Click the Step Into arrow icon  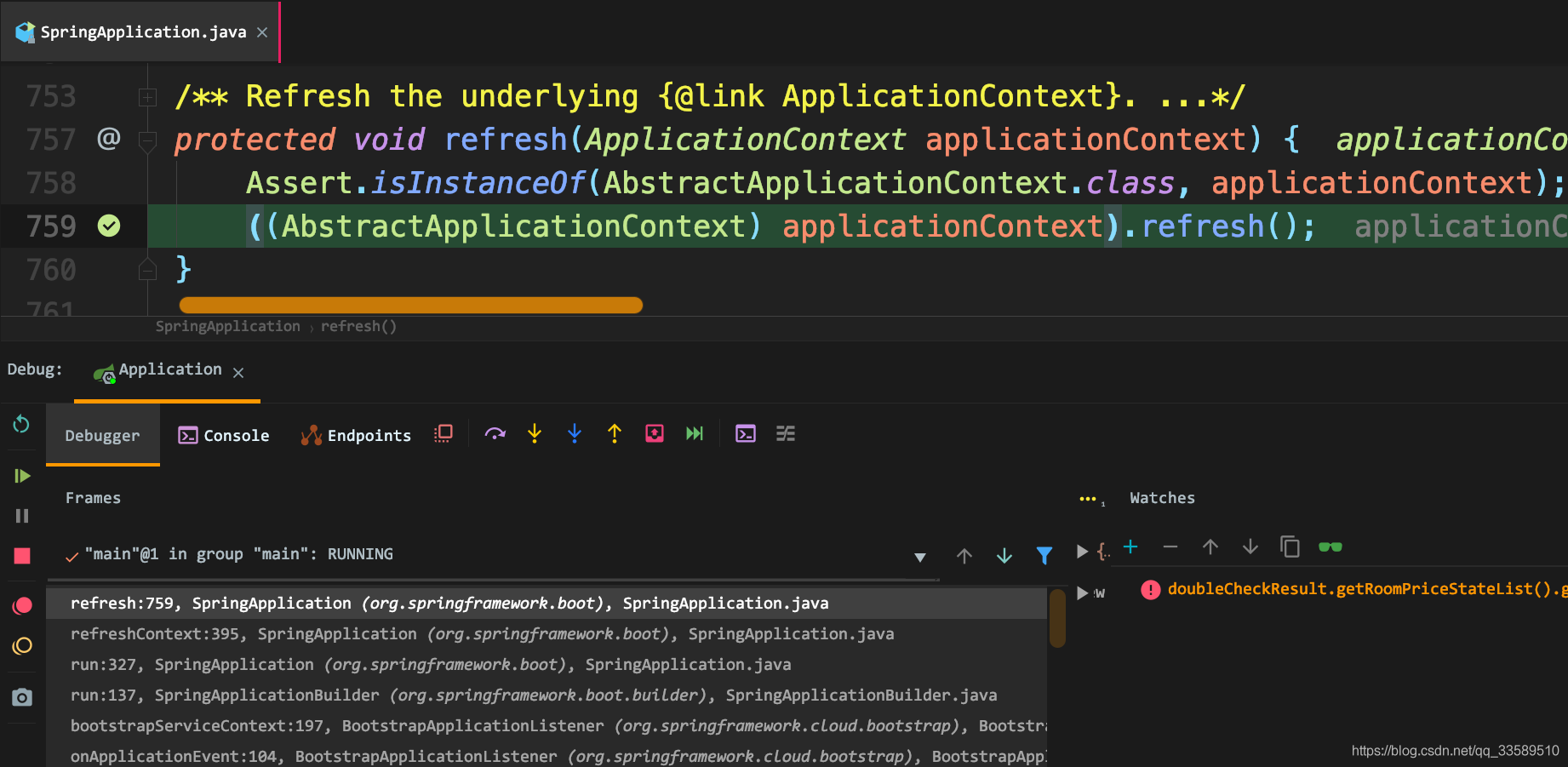(535, 434)
